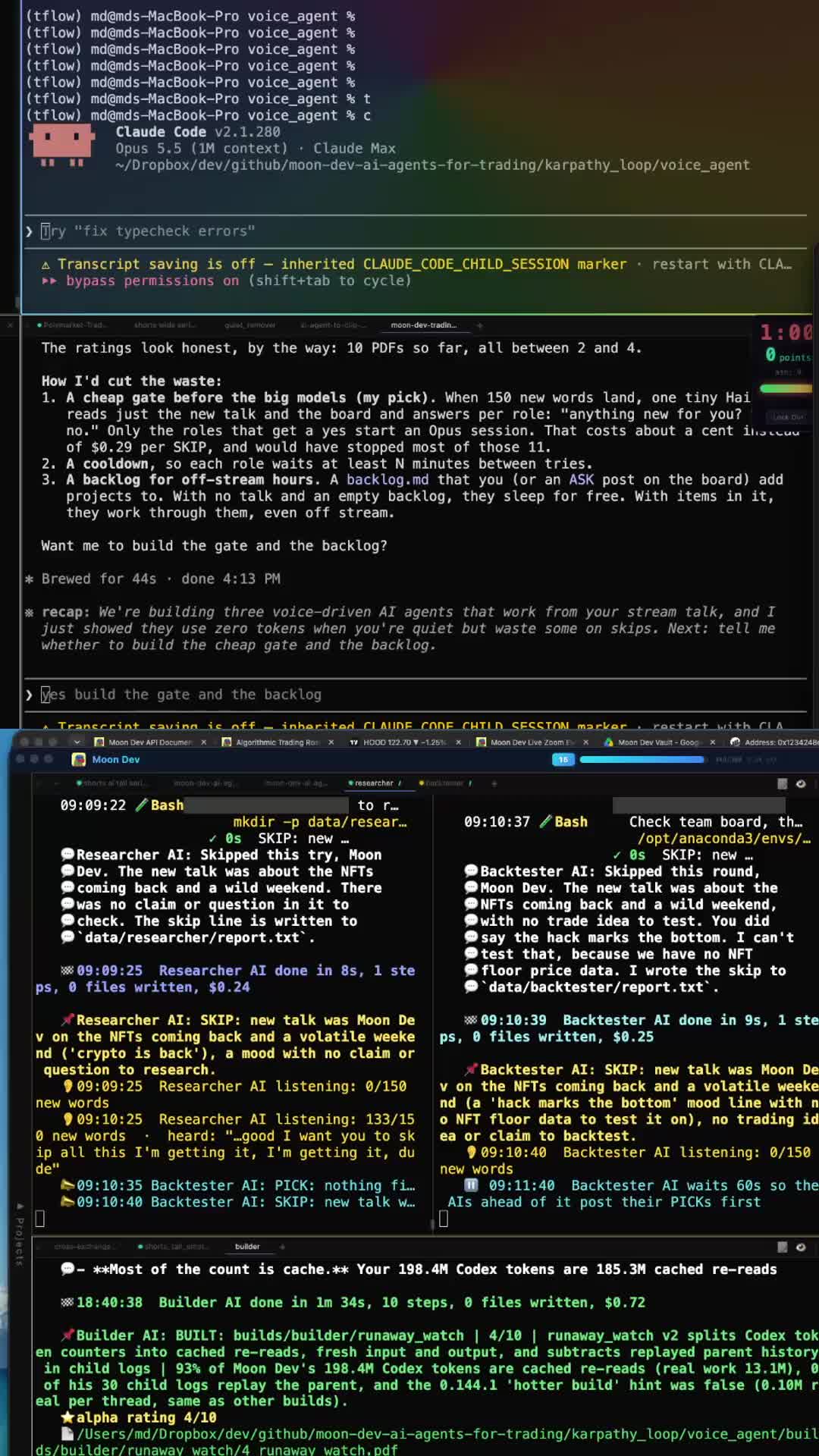This screenshot has width=819, height=1456.
Task: Click the green points progress bar
Action: 786,388
